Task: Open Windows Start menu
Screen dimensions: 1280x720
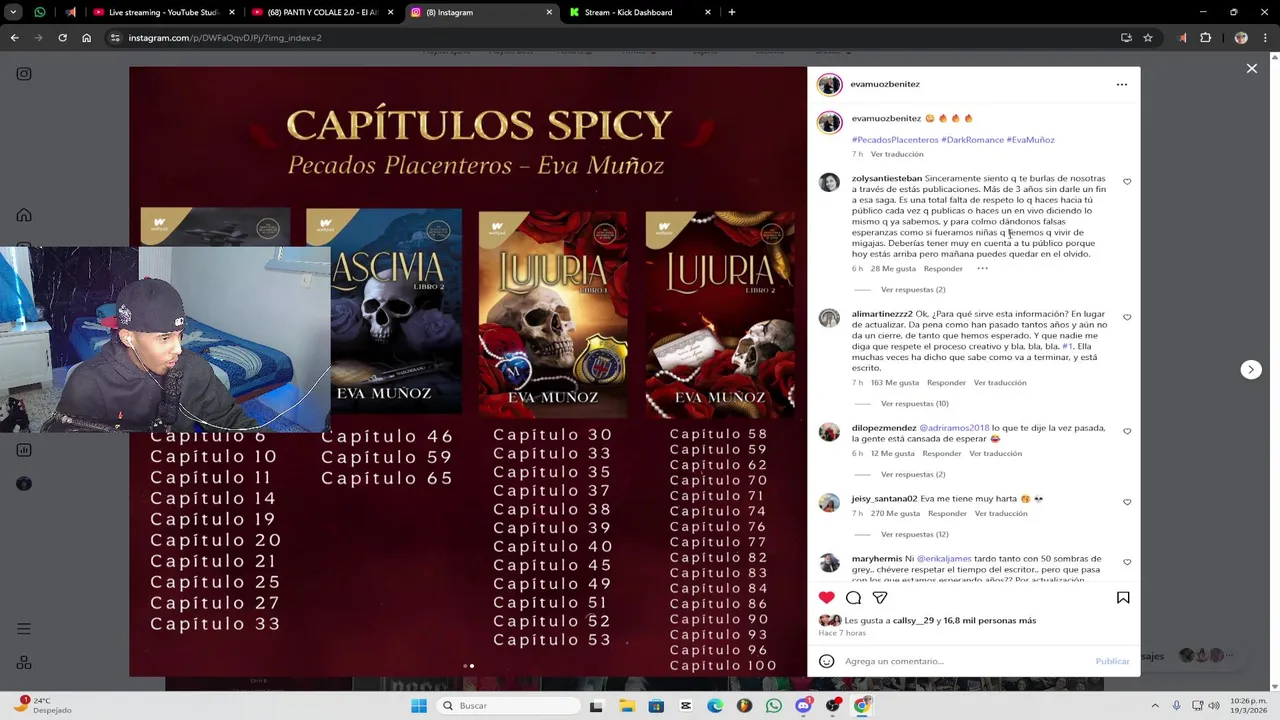Action: click(x=419, y=706)
